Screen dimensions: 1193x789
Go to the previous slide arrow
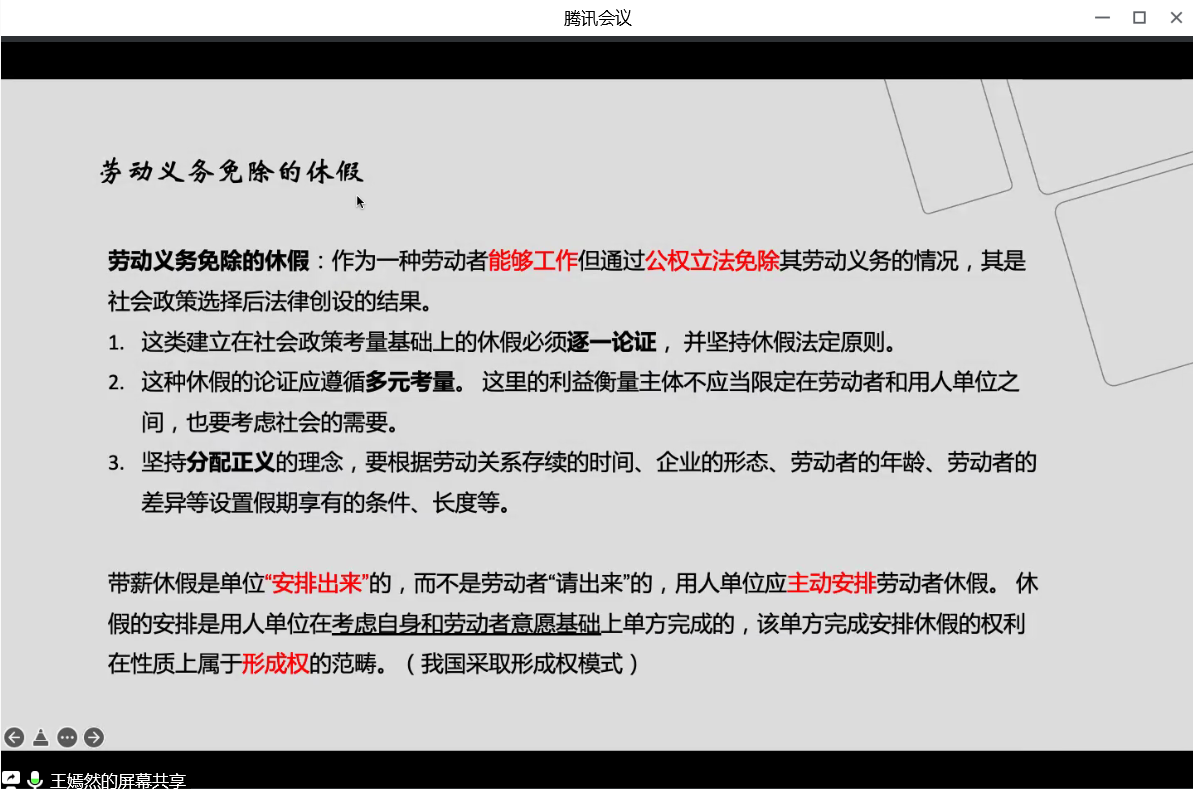click(x=14, y=738)
